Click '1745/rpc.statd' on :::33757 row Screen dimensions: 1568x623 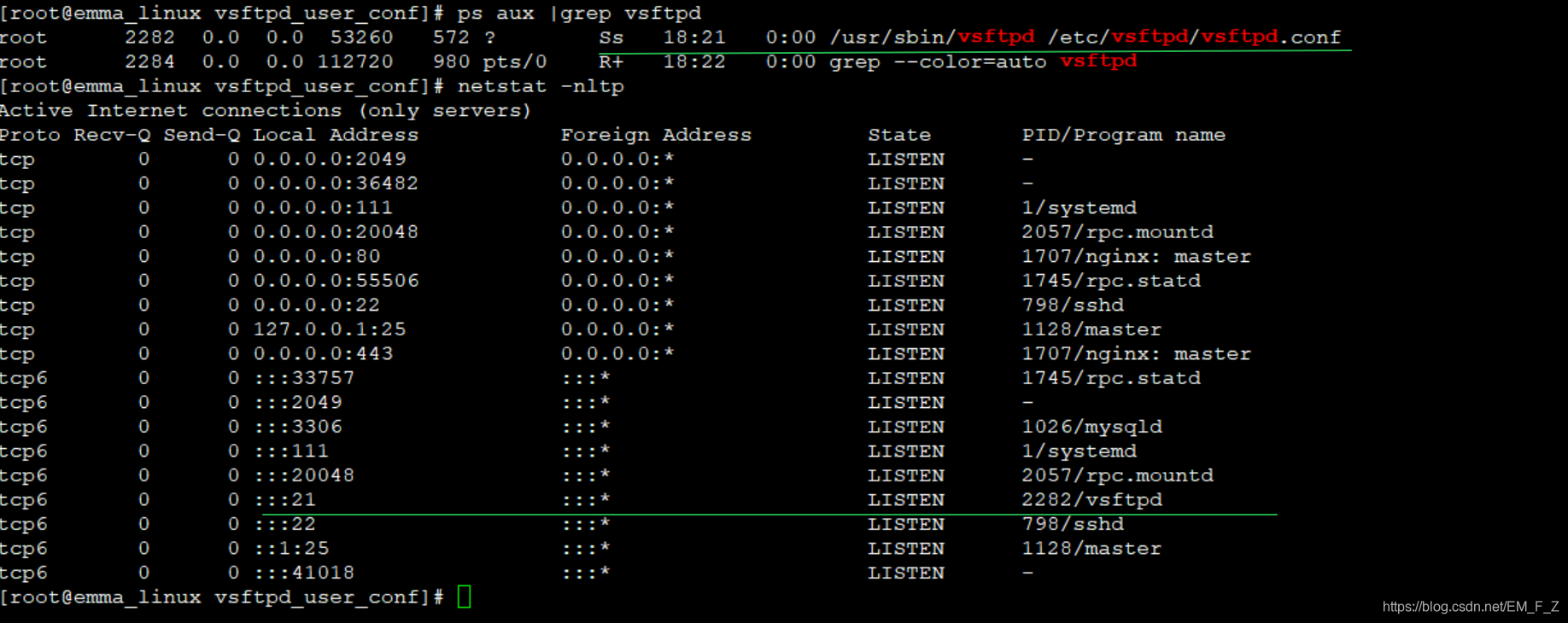tap(1111, 378)
